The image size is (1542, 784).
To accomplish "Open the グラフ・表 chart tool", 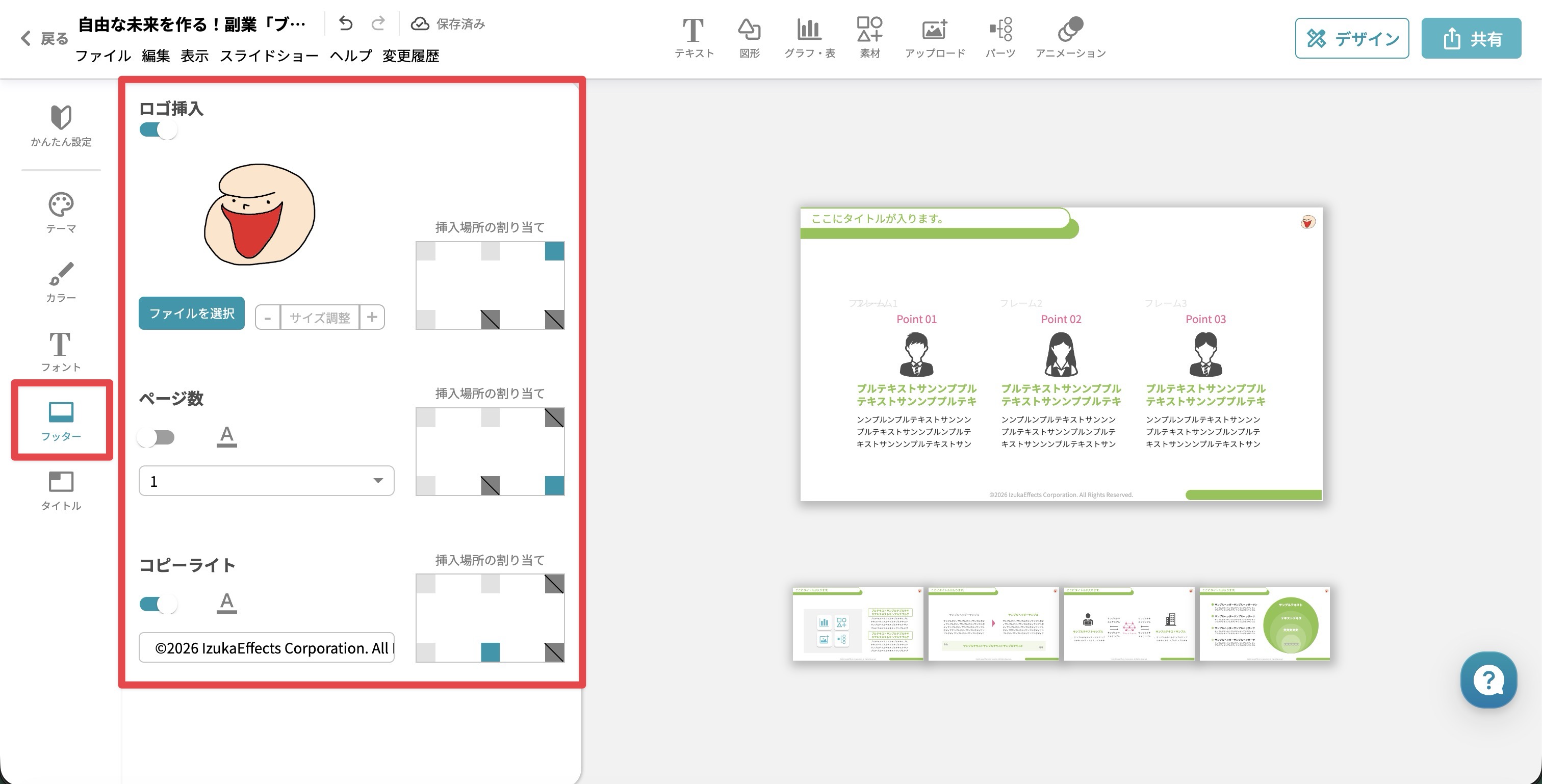I will click(809, 38).
